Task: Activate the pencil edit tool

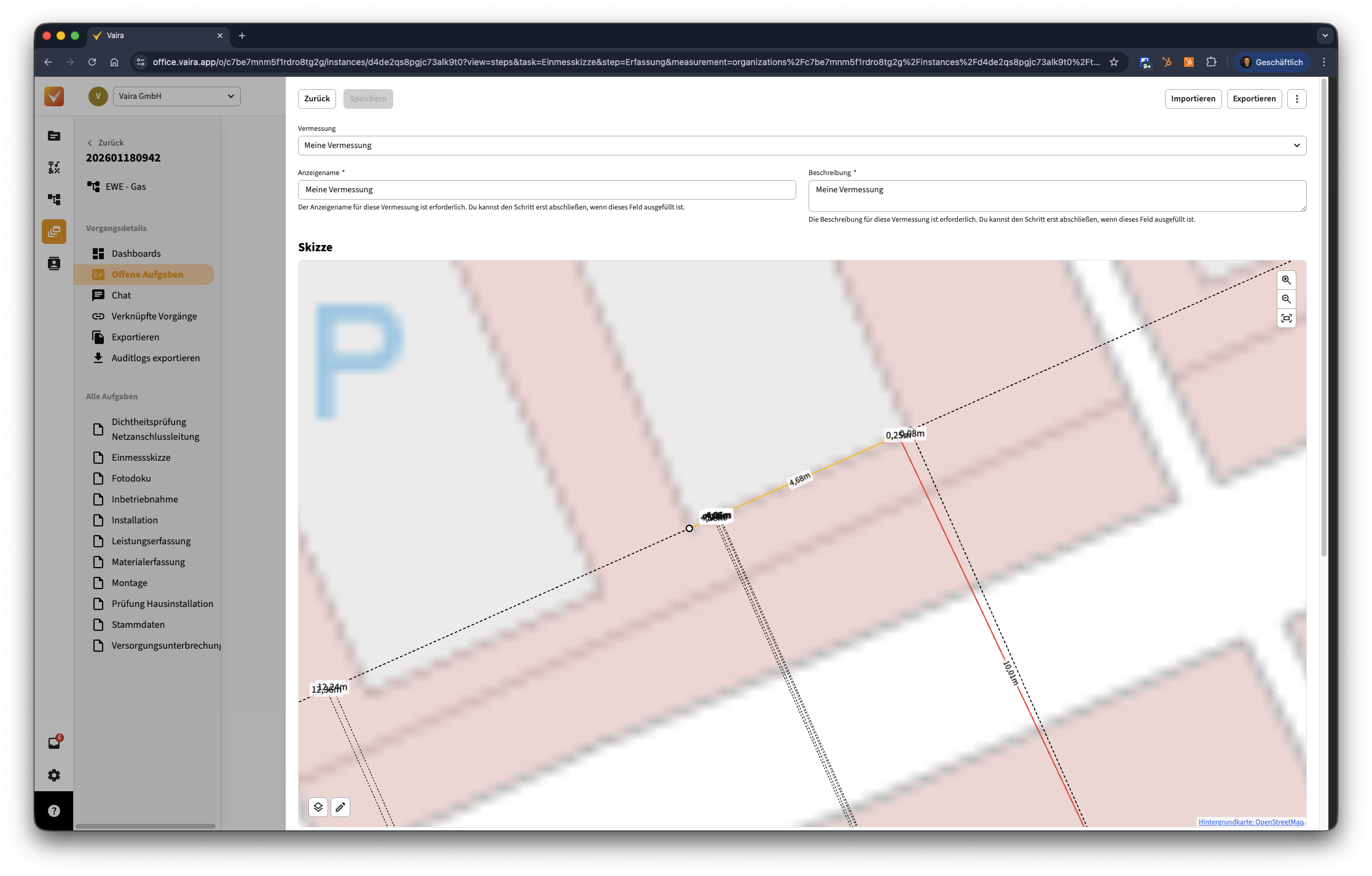Action: 340,807
